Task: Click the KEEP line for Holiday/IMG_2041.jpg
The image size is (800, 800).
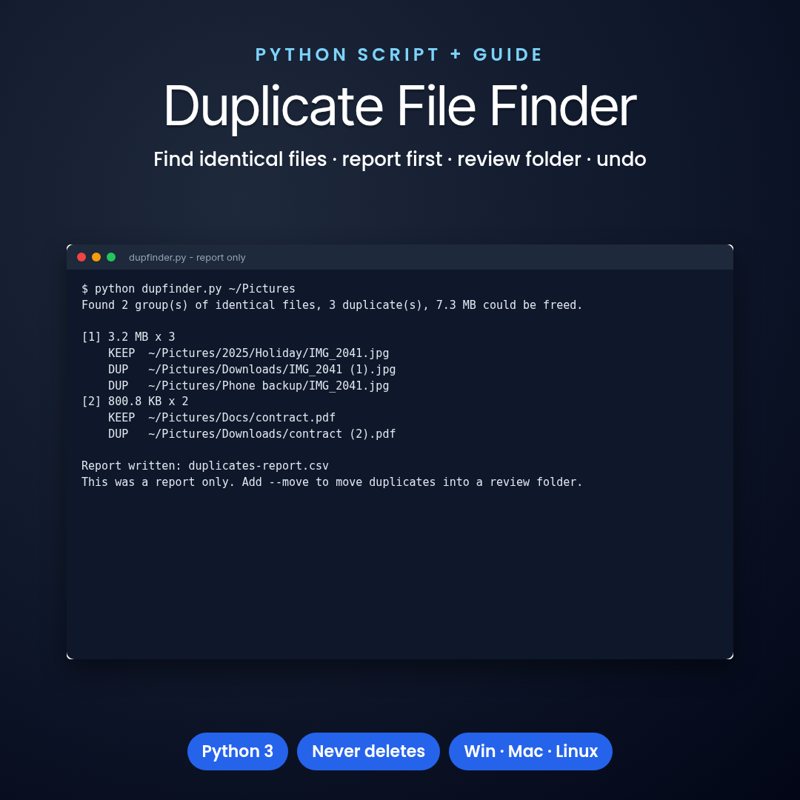Action: pos(248,353)
